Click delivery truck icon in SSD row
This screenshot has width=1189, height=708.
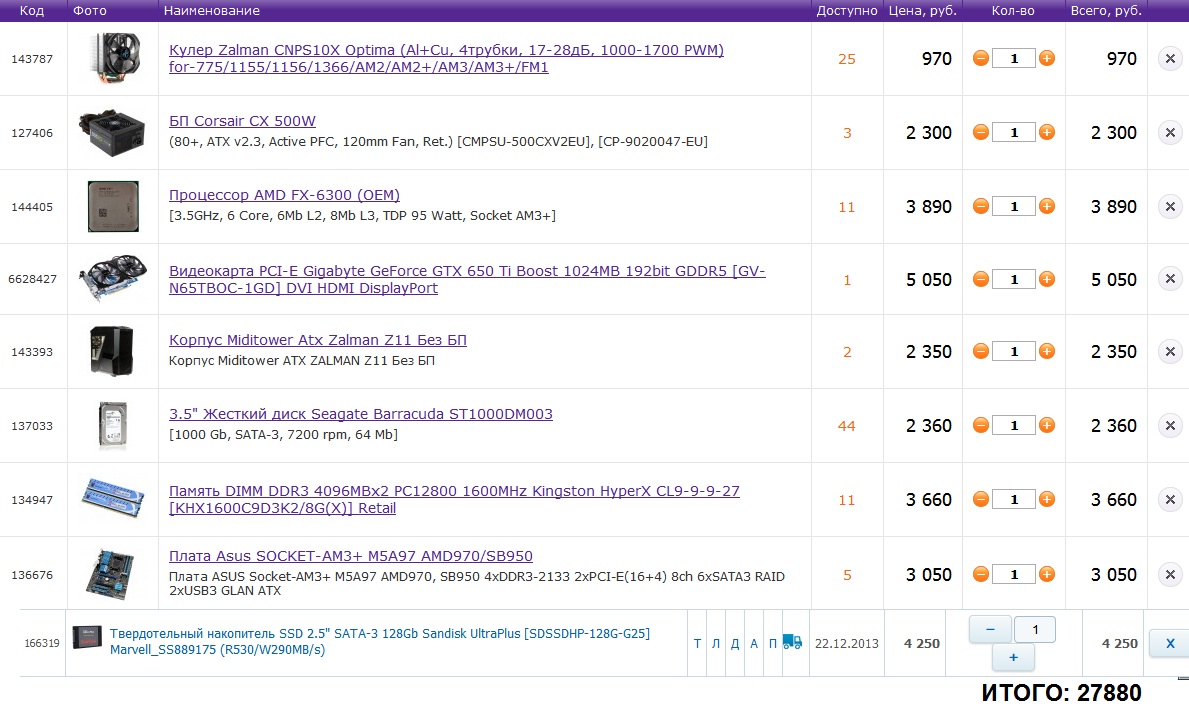792,642
